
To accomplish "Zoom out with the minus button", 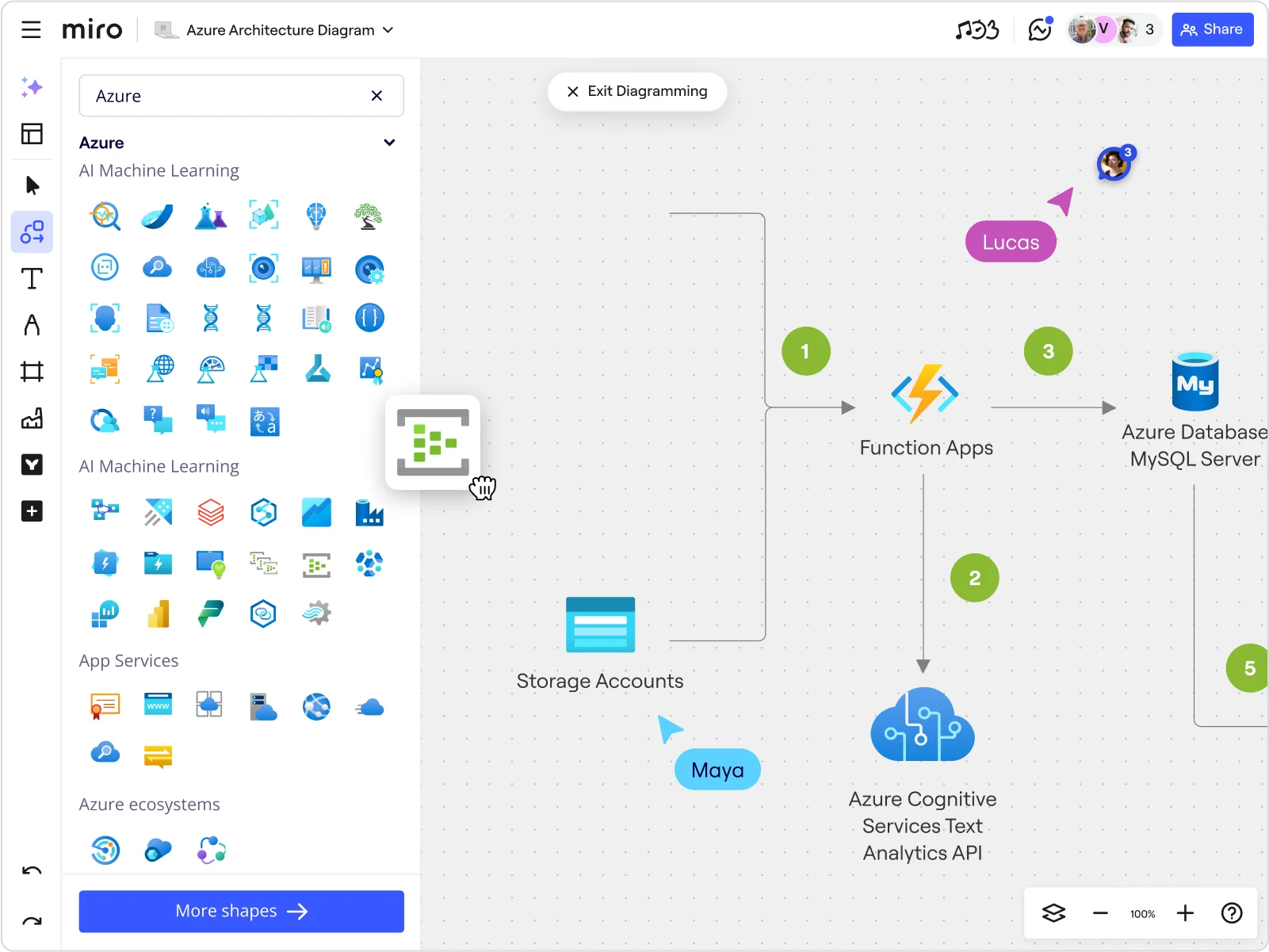I will (x=1100, y=913).
